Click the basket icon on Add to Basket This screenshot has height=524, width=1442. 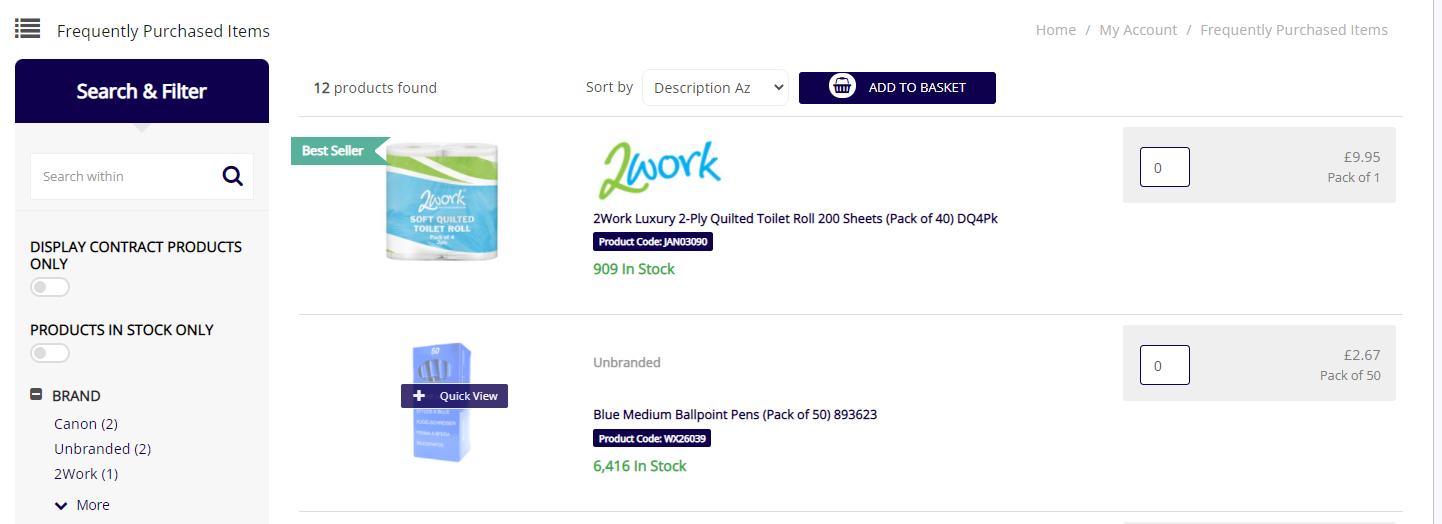click(x=842, y=87)
